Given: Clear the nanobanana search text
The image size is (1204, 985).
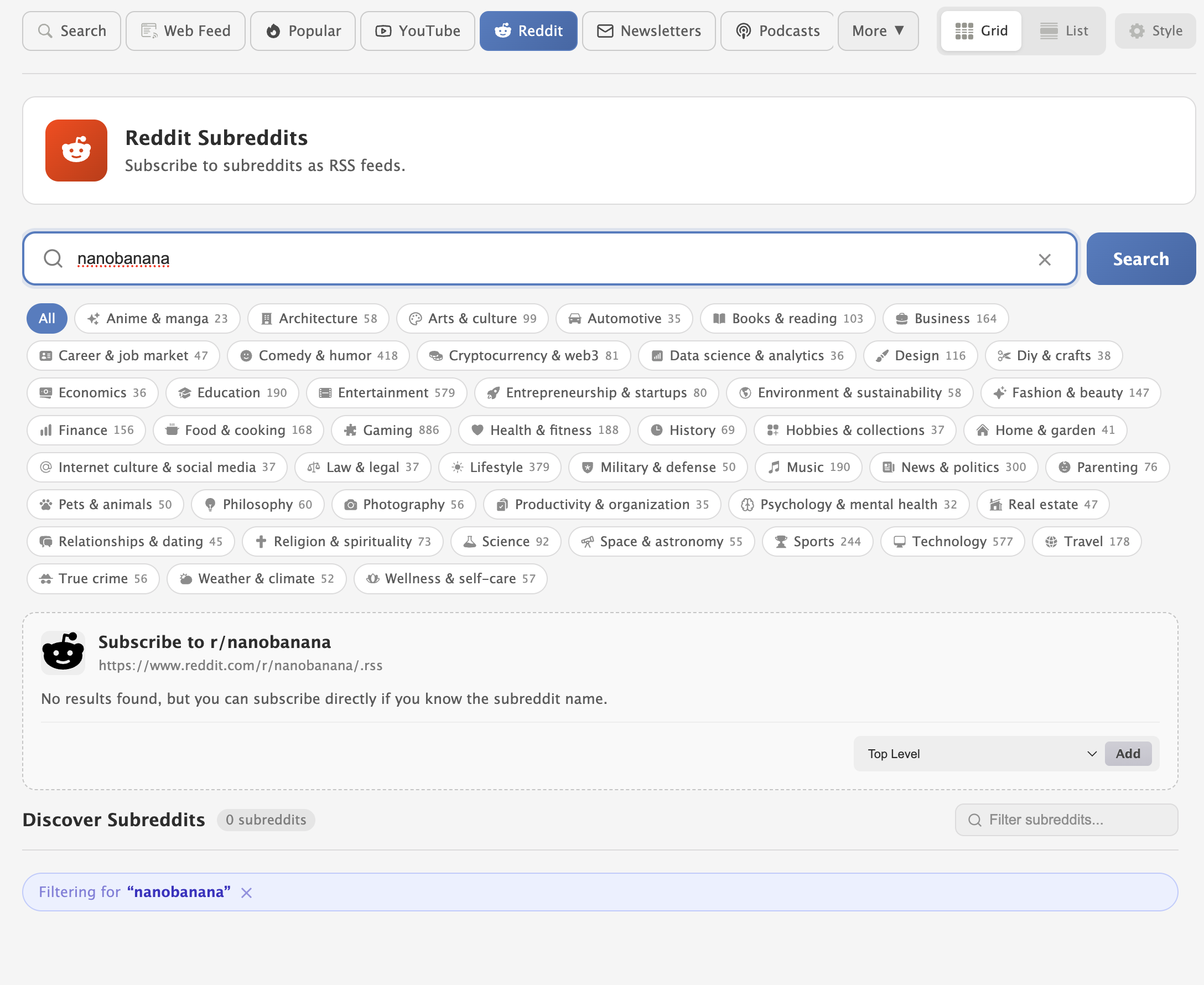Looking at the screenshot, I should tap(1044, 260).
